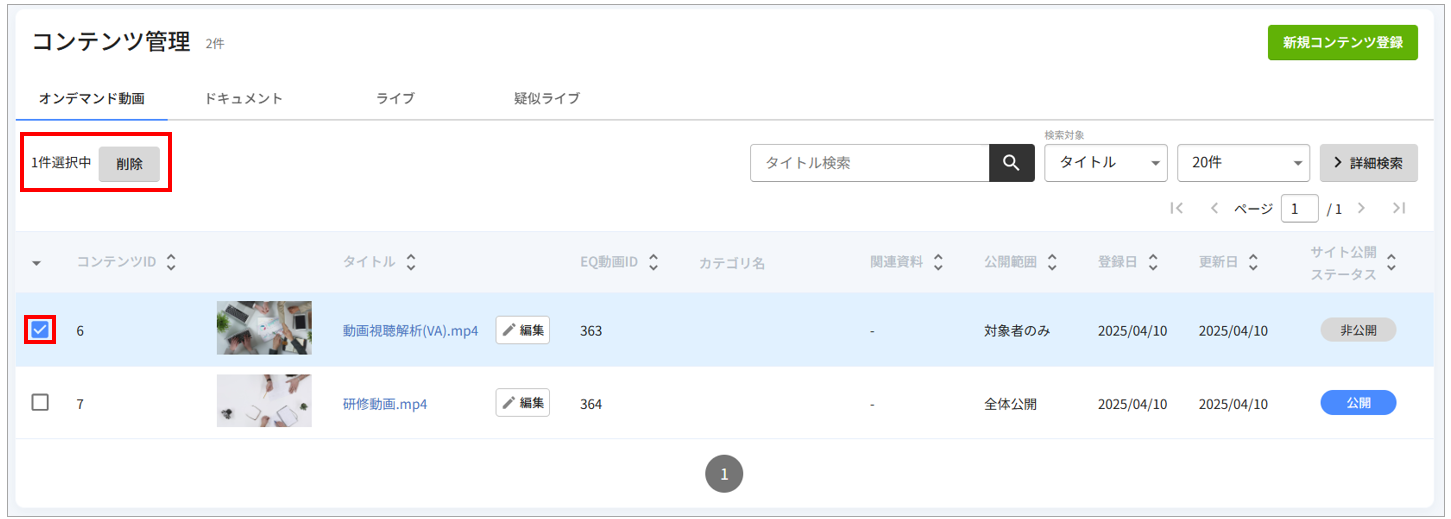Open the 検索対象 タイトル dropdown
1451x519 pixels.
coord(1106,162)
